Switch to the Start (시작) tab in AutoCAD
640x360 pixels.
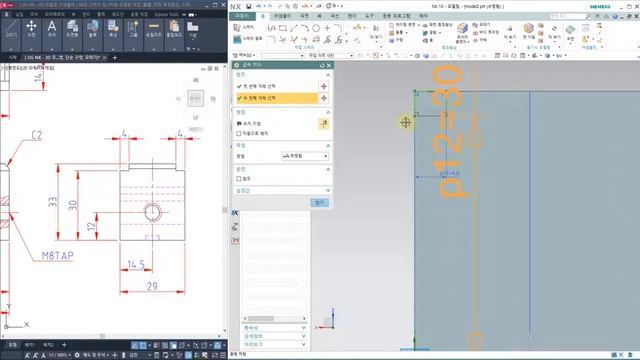tap(13, 58)
